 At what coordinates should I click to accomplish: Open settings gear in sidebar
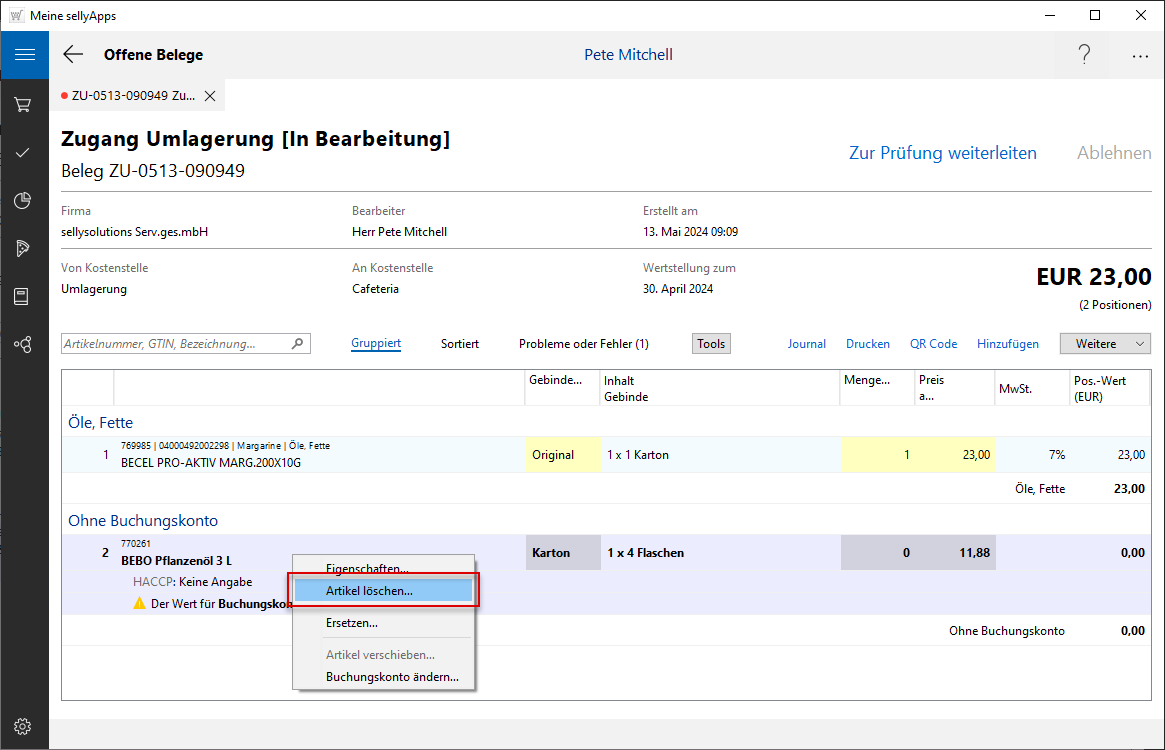tap(23, 726)
